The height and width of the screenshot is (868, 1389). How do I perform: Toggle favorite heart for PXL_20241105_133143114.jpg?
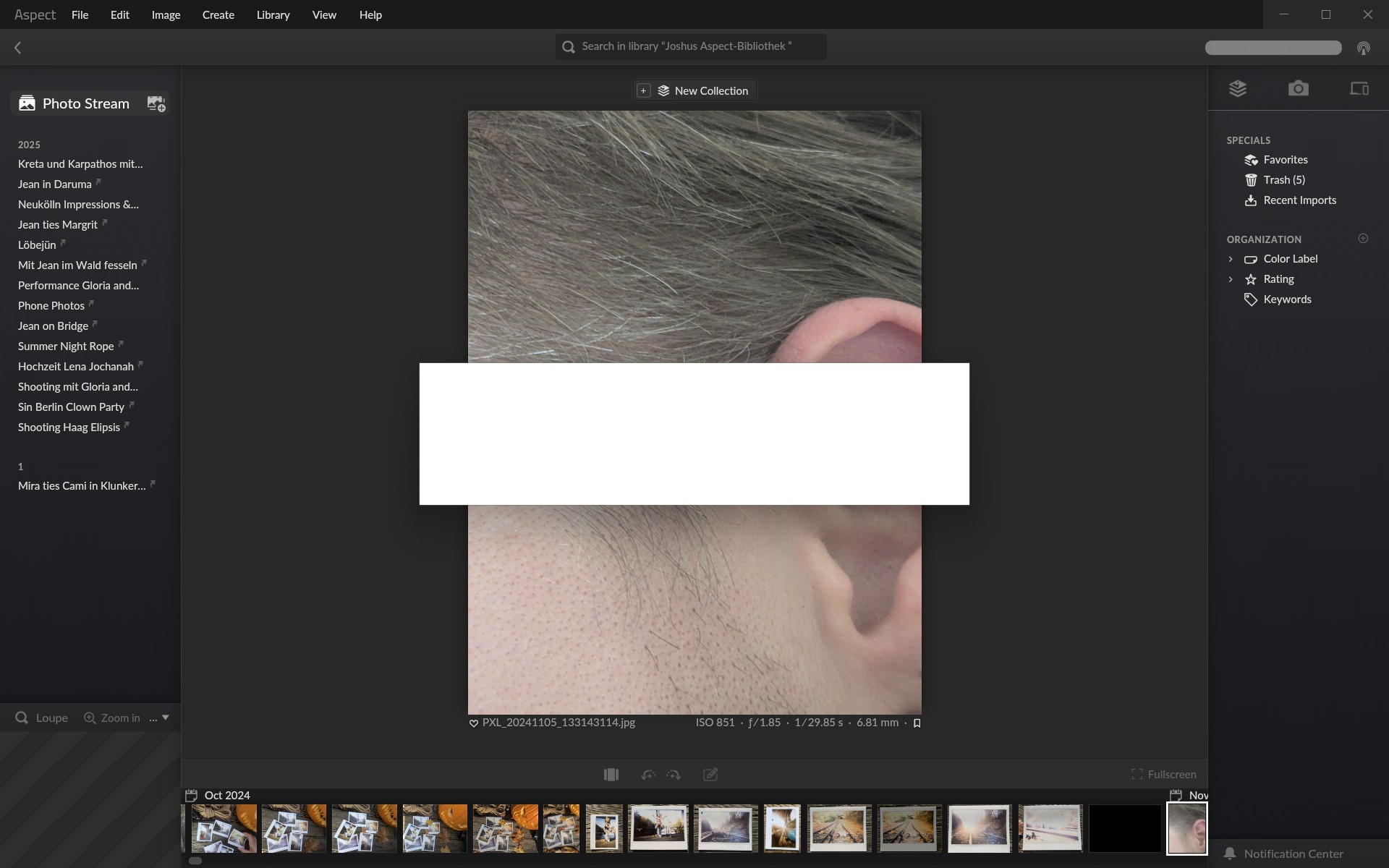(474, 723)
